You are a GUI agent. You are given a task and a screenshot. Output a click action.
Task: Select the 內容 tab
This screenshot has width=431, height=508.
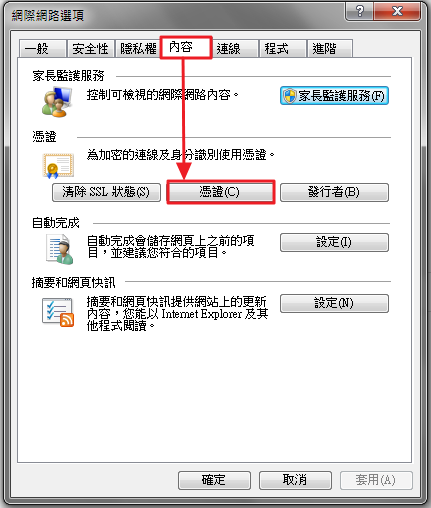[x=186, y=47]
